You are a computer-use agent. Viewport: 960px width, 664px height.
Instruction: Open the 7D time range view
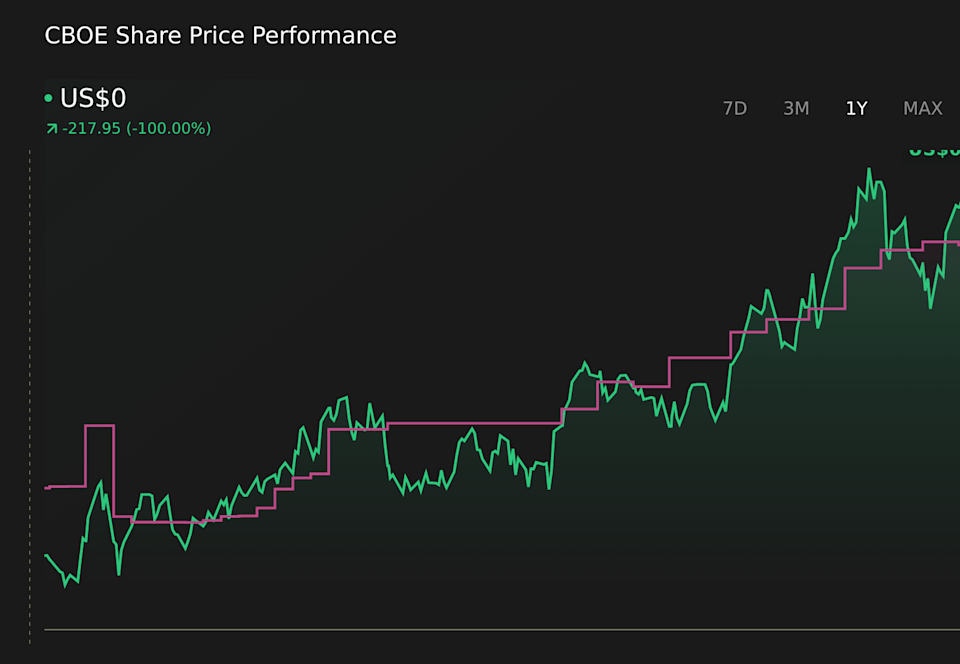735,108
